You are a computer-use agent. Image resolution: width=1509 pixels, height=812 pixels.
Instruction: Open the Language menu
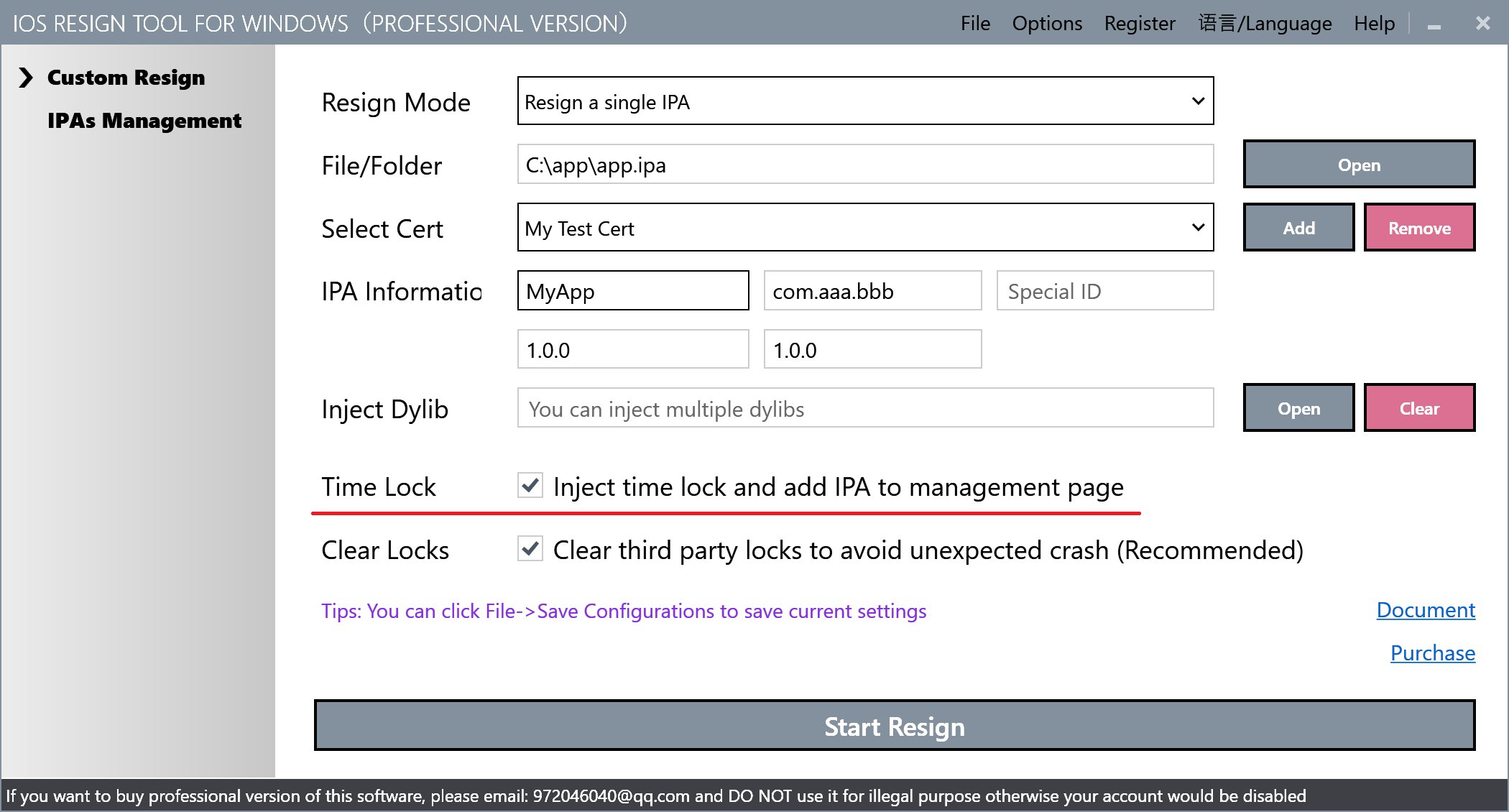click(1265, 24)
